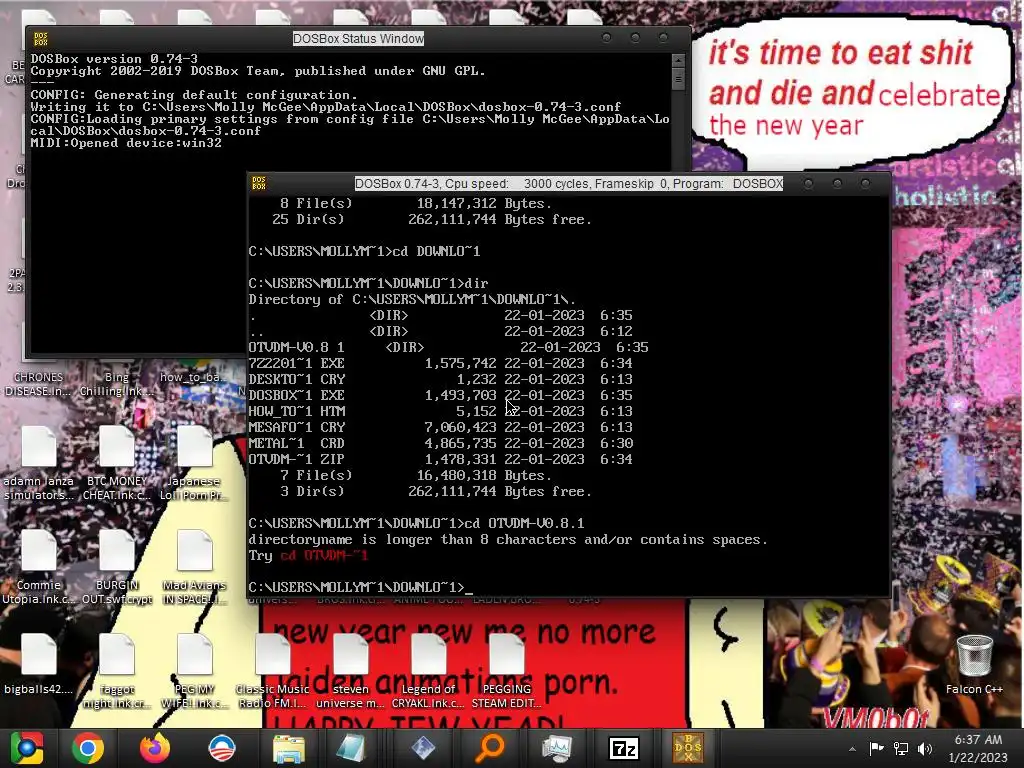Select the 'faggot night' desktop shortcut
The height and width of the screenshot is (768, 1024).
117,671
